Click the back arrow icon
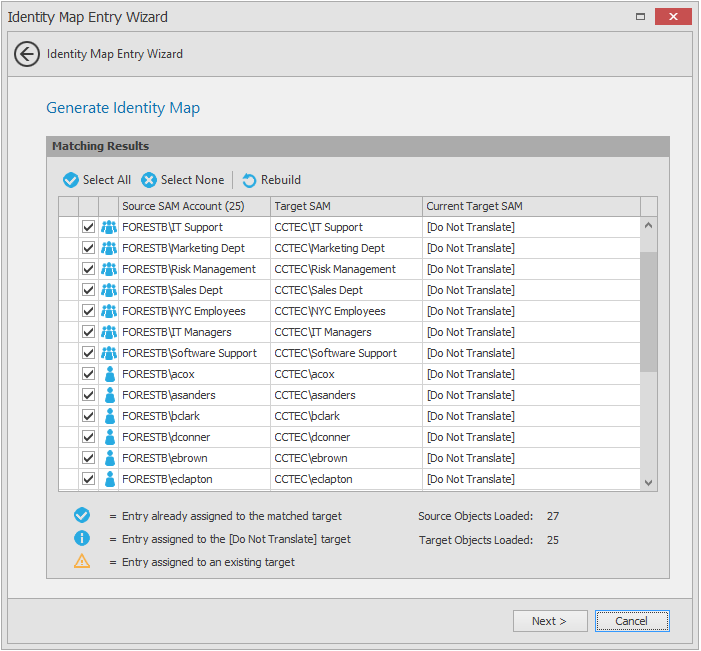Screen dimensions: 701x651 click(27, 54)
